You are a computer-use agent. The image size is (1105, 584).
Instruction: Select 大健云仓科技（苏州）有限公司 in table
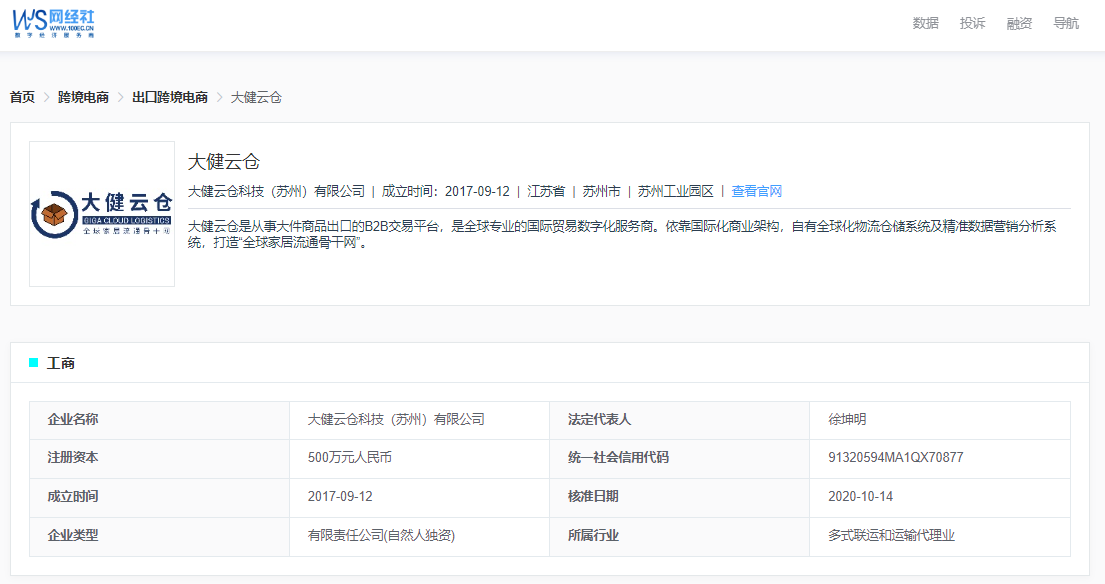pos(396,420)
